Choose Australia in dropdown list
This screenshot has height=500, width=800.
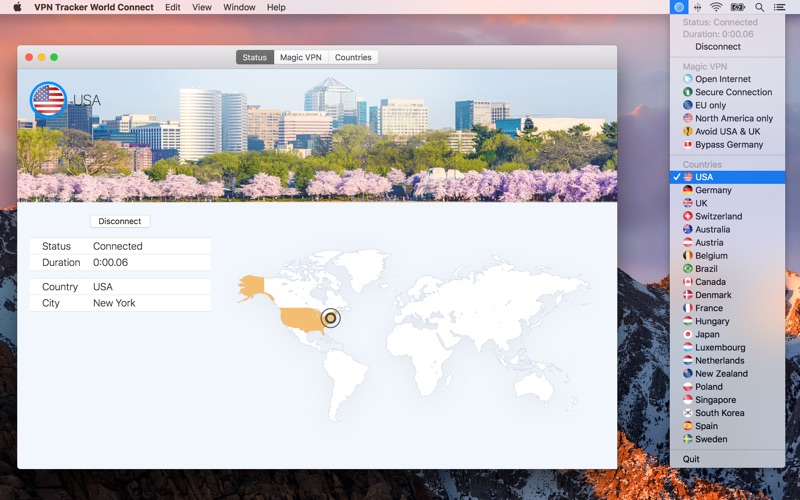(728, 230)
